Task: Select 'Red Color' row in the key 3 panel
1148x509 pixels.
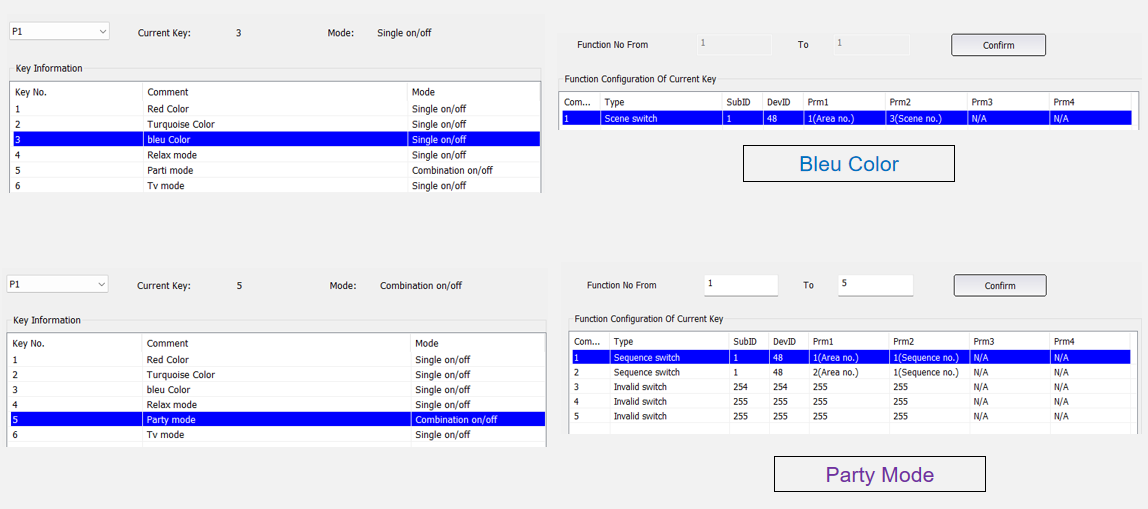Action: pos(276,108)
